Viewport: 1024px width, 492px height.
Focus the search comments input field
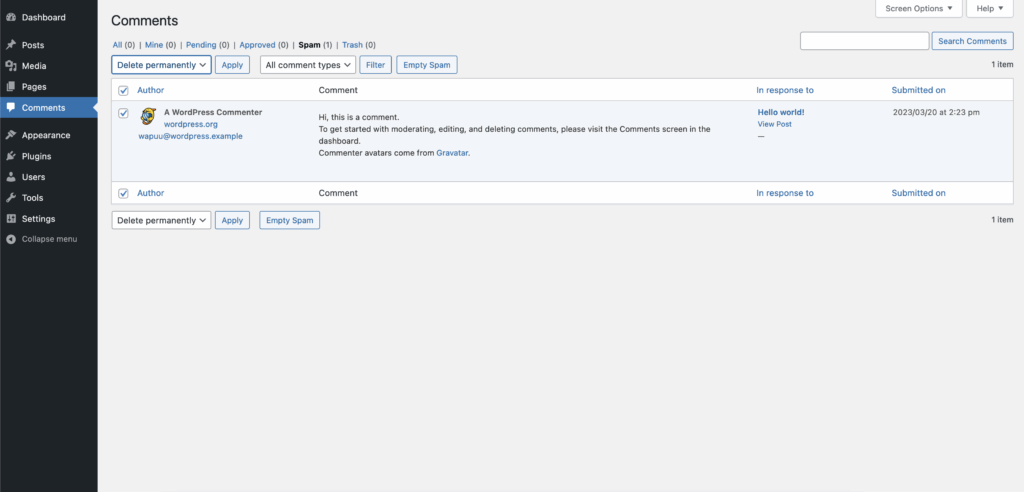click(x=865, y=41)
